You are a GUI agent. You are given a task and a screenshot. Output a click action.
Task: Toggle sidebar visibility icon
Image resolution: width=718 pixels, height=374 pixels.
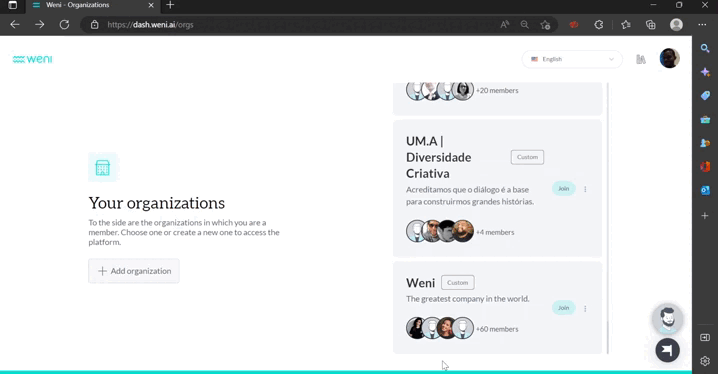705,337
